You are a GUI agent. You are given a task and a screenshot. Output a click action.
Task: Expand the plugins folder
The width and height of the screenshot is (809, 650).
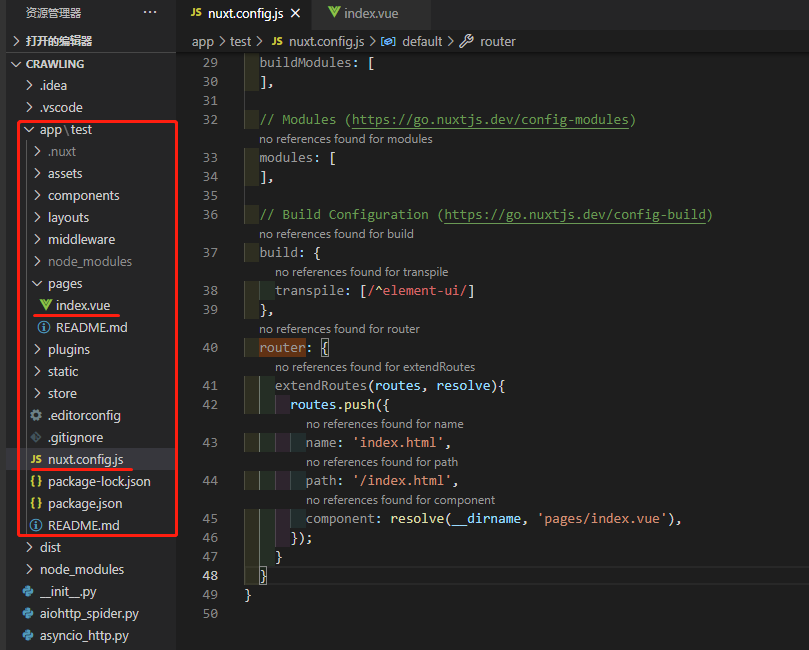click(x=69, y=350)
